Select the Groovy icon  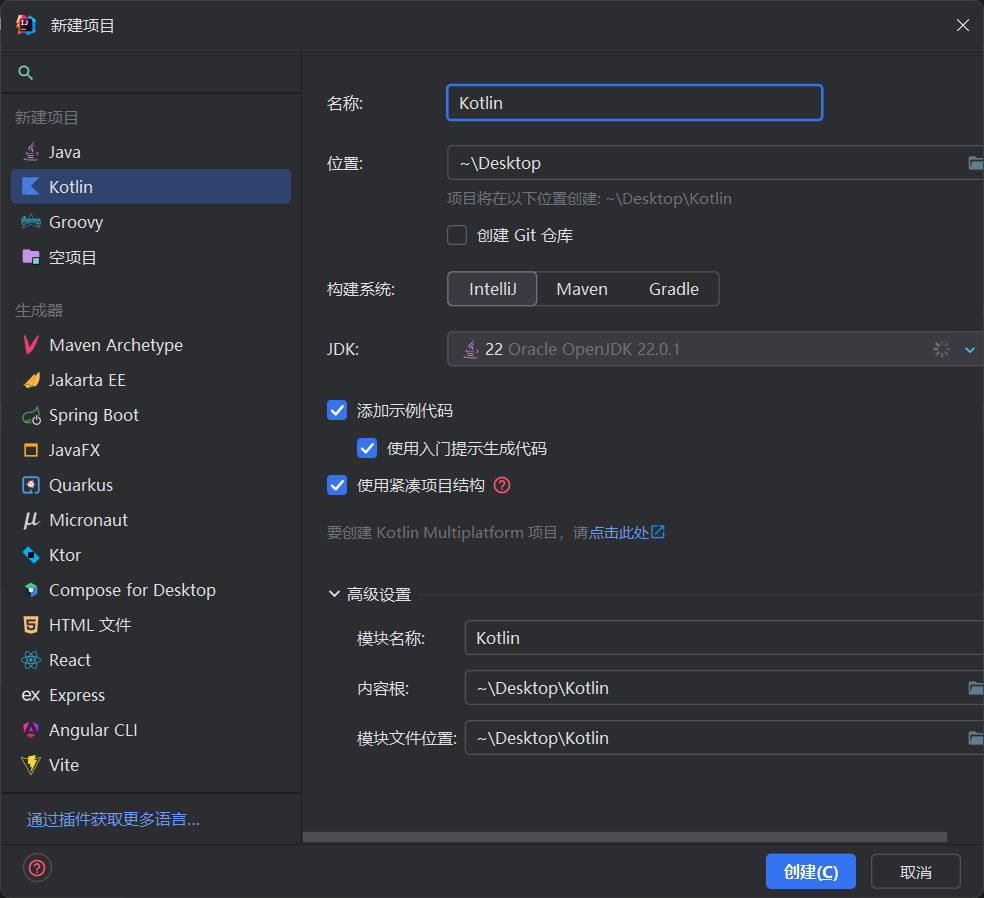click(x=31, y=222)
